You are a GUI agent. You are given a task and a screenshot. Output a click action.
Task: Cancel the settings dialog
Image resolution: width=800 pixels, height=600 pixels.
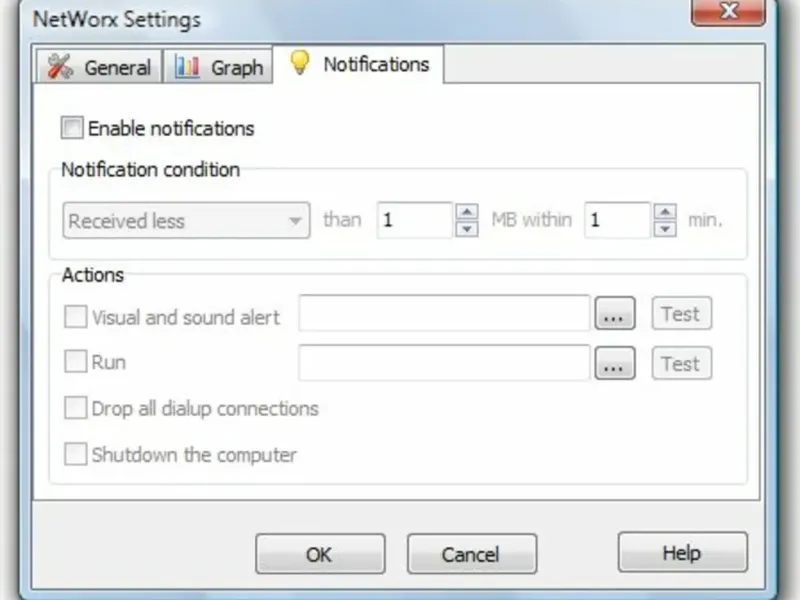coord(472,554)
